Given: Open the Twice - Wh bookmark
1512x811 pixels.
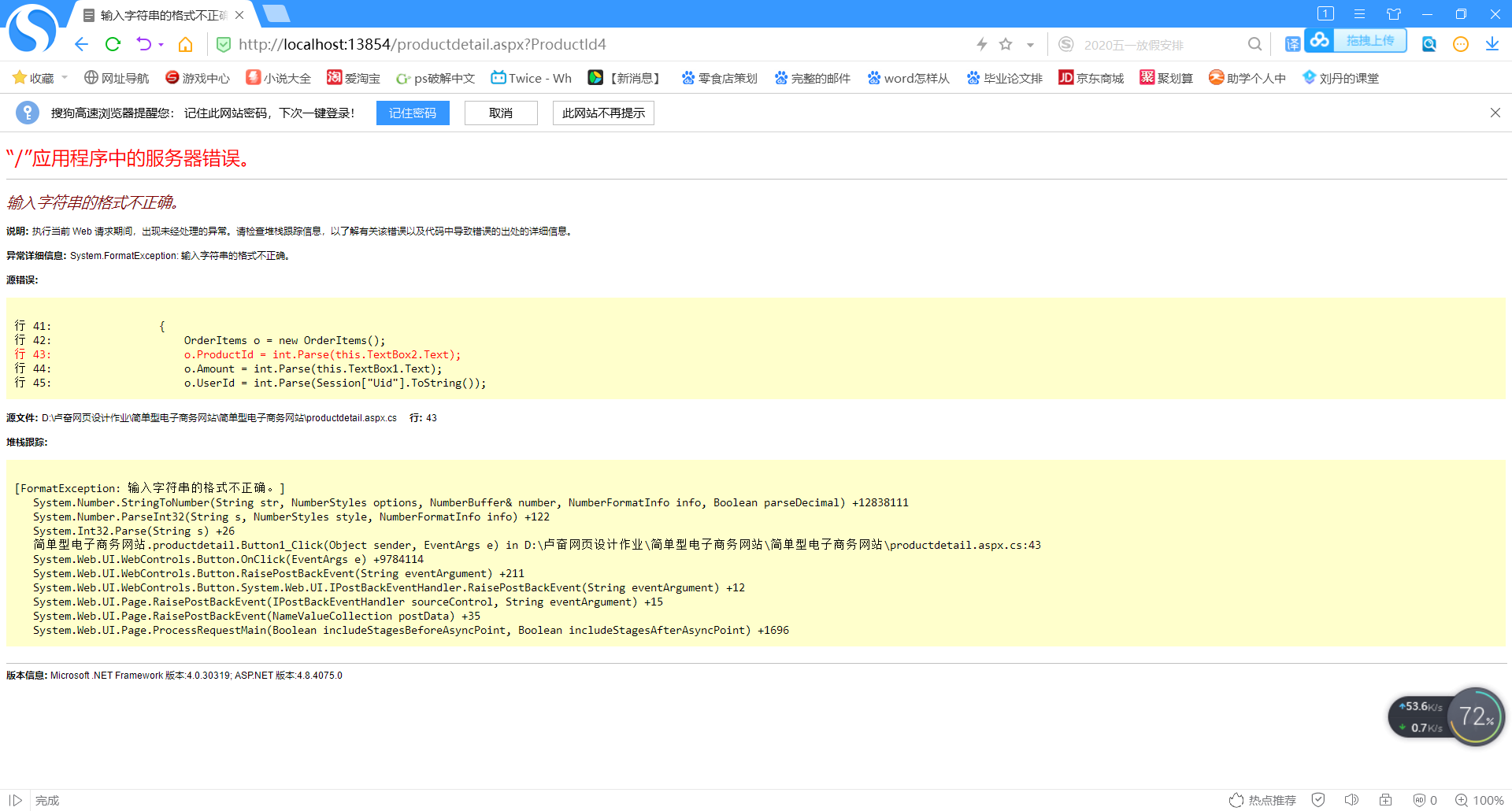Looking at the screenshot, I should [x=532, y=78].
